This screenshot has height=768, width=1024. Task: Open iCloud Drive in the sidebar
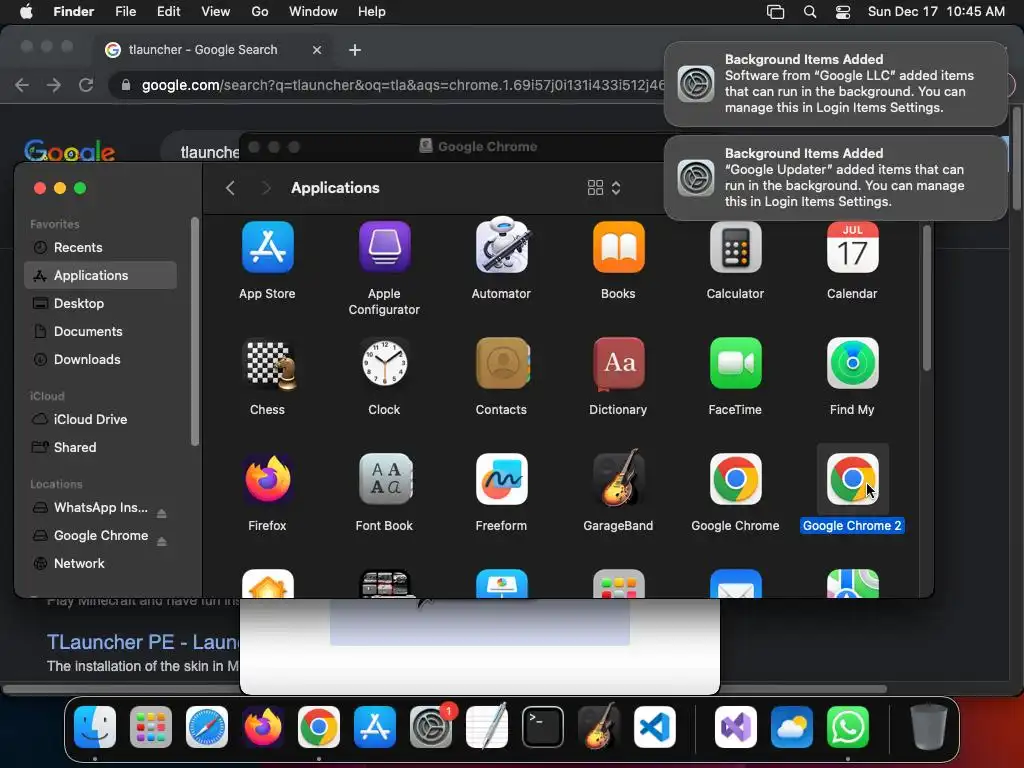point(101,419)
